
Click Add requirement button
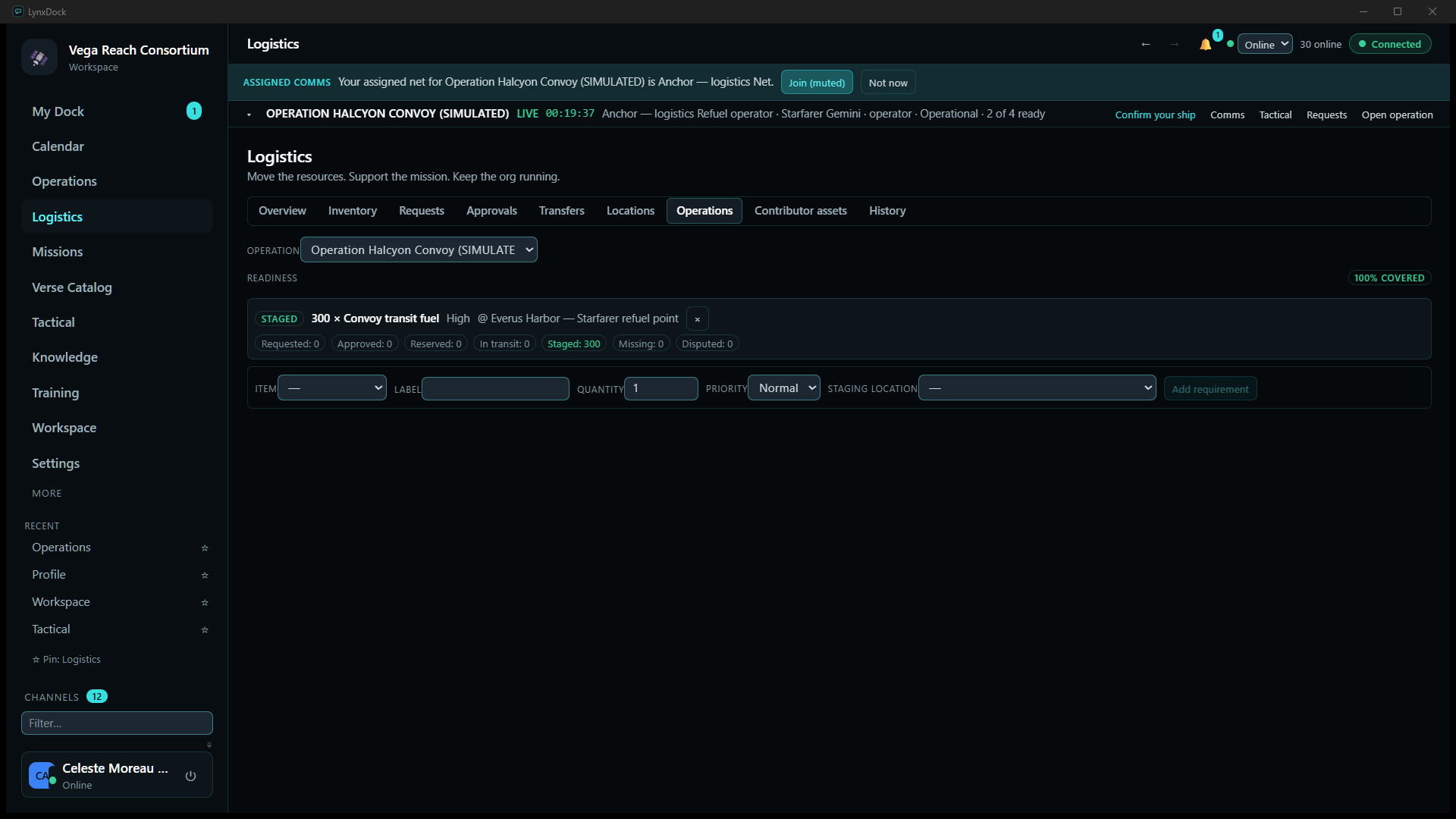pos(1210,389)
